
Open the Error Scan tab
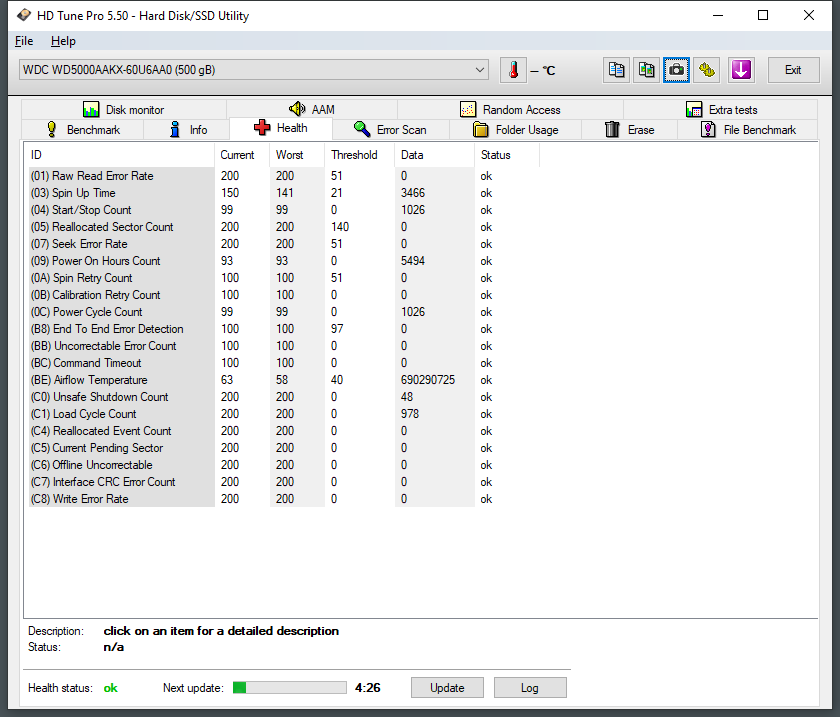pyautogui.click(x=390, y=130)
